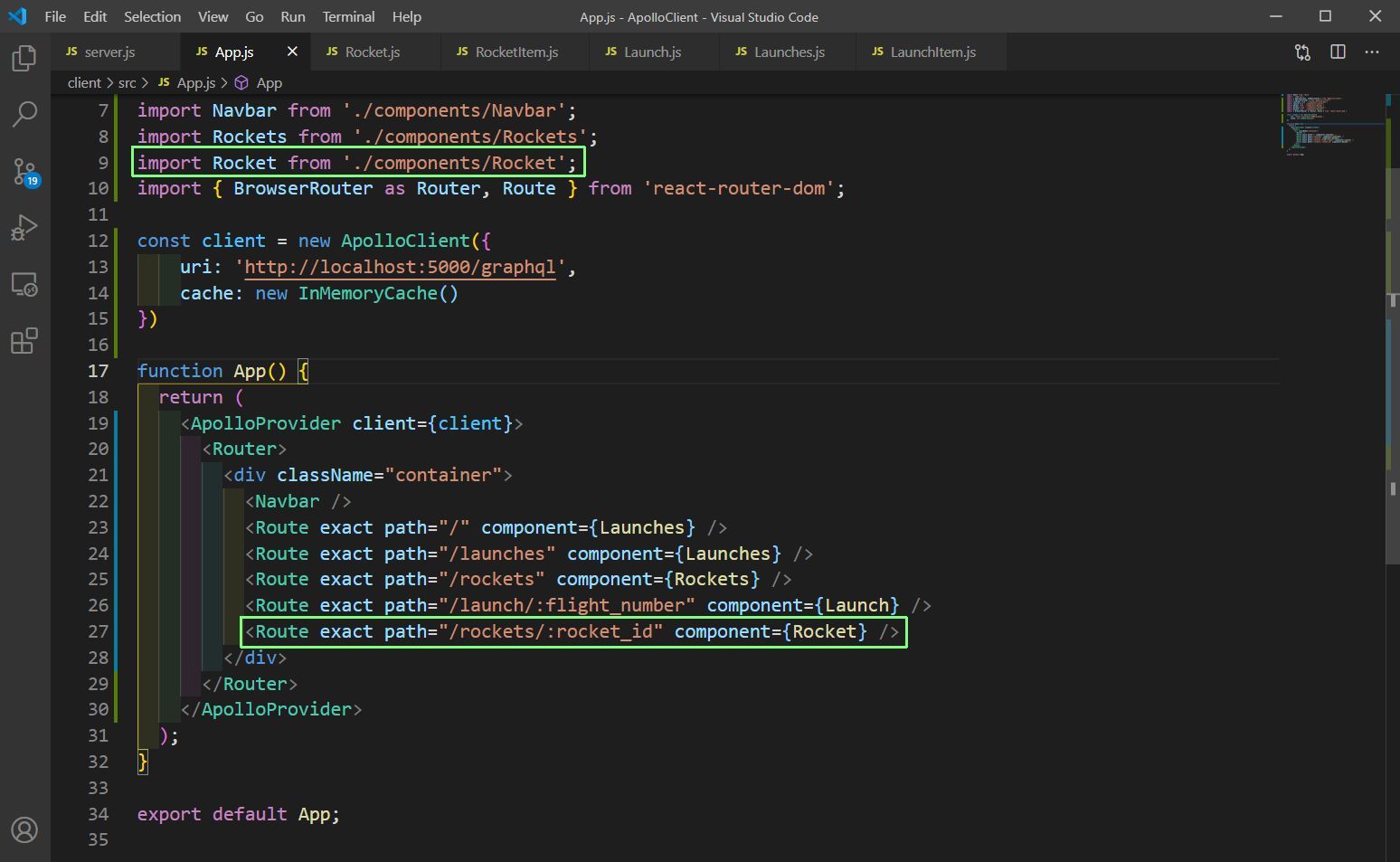Click the VS Code logo icon
This screenshot has height=862, width=1400.
17,16
